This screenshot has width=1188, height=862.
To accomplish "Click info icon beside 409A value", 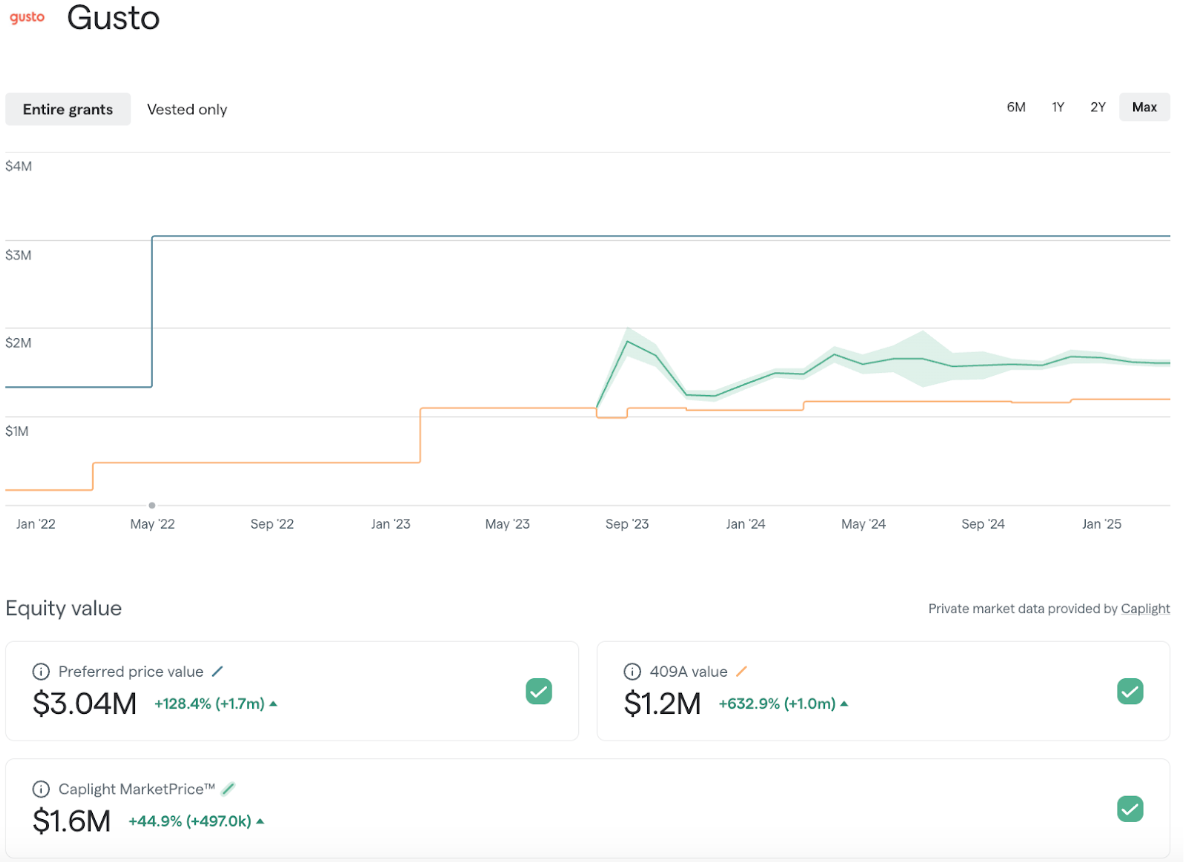I will click(632, 672).
